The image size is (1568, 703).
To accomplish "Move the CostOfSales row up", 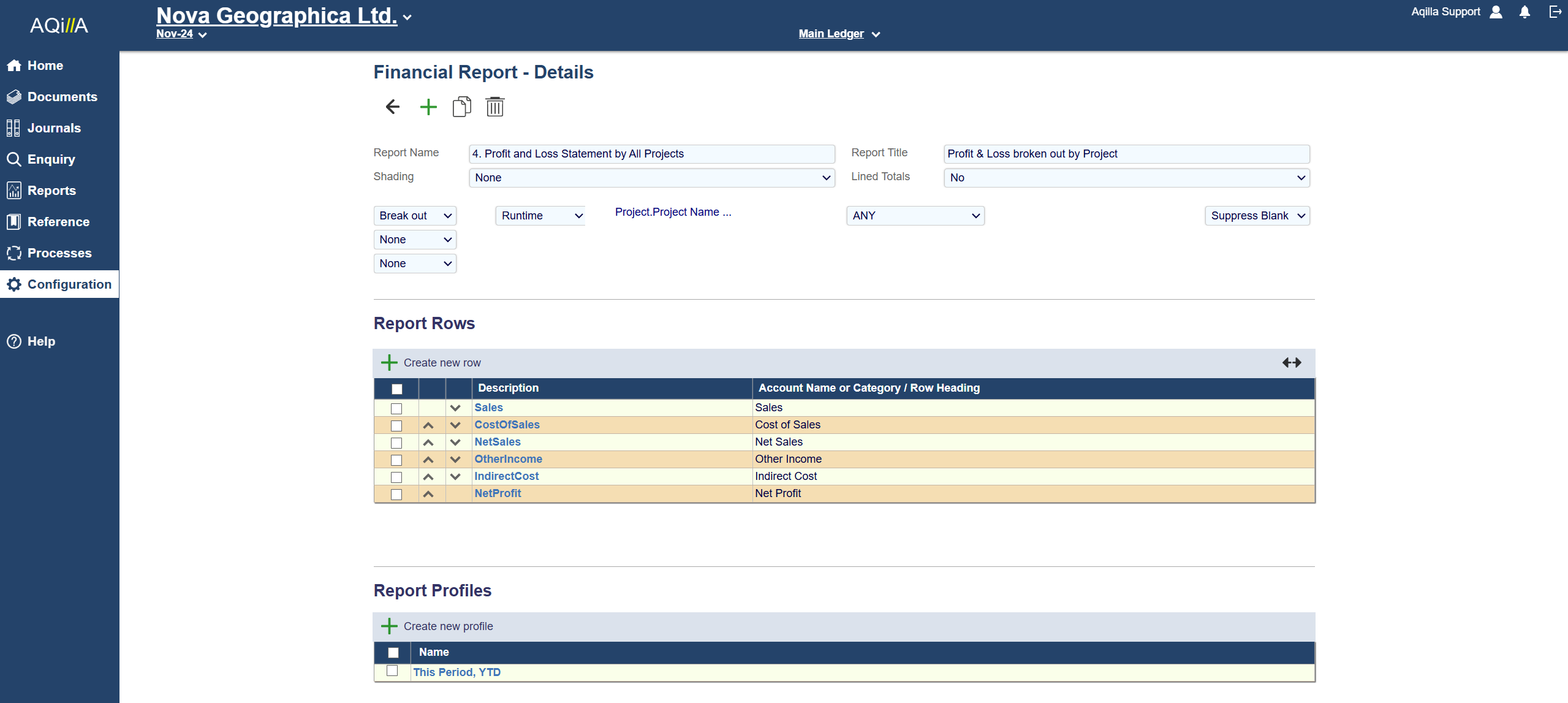I will coord(428,425).
